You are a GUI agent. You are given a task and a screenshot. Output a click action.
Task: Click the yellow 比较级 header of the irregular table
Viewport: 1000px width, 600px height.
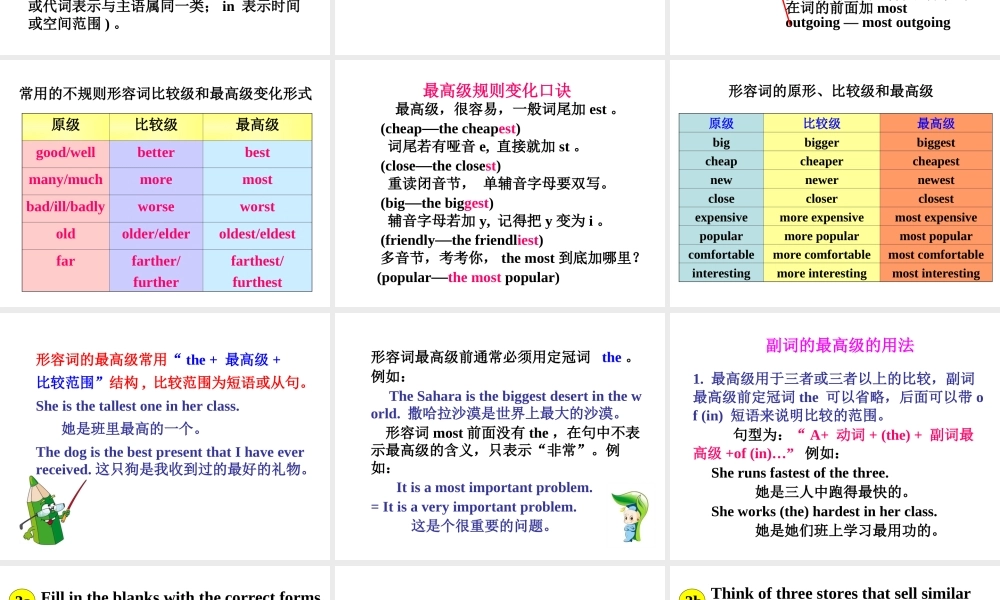[x=156, y=126]
